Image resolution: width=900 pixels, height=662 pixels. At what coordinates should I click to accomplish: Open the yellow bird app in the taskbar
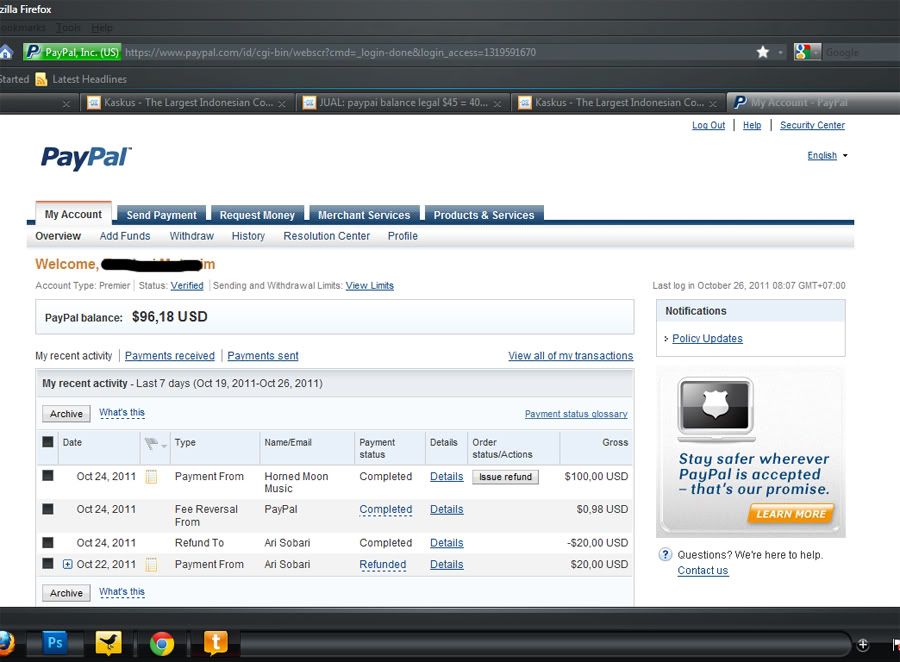[x=108, y=643]
